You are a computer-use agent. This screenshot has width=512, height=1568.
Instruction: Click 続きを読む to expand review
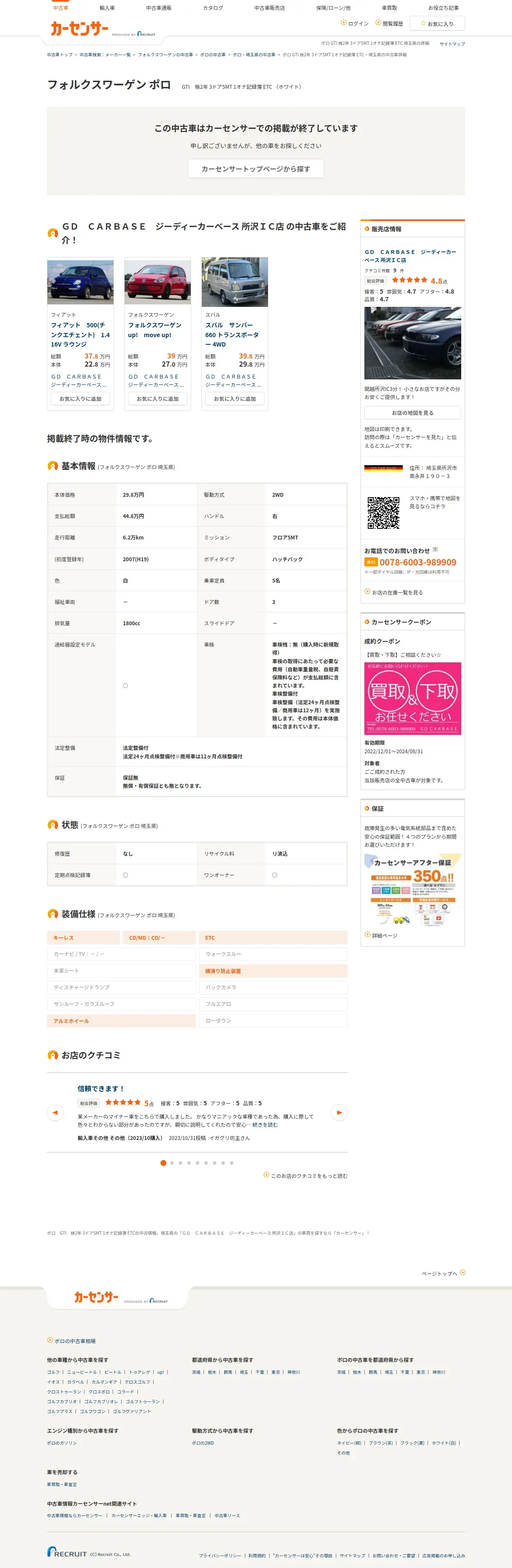click(265, 1125)
